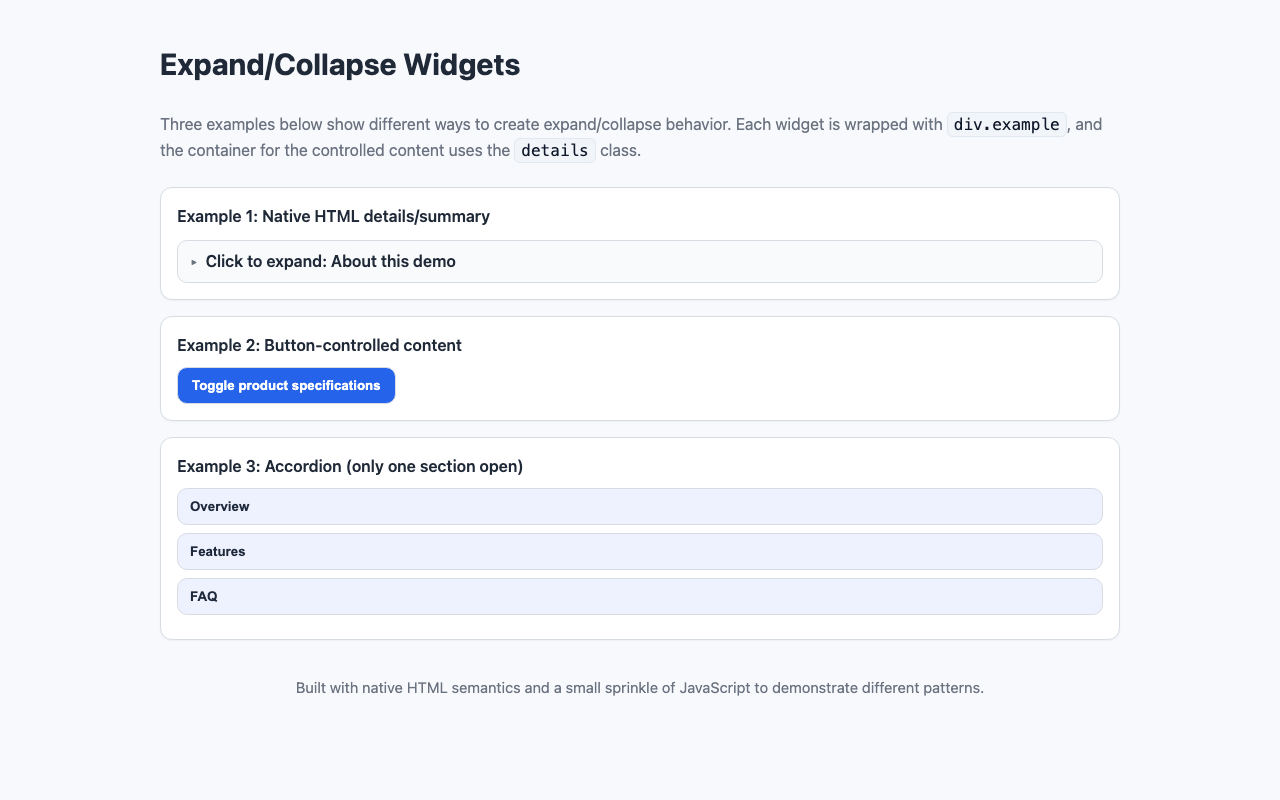The width and height of the screenshot is (1280, 800).
Task: Select the 'Example 2: Button-controlled content' heading
Action: 320,345
